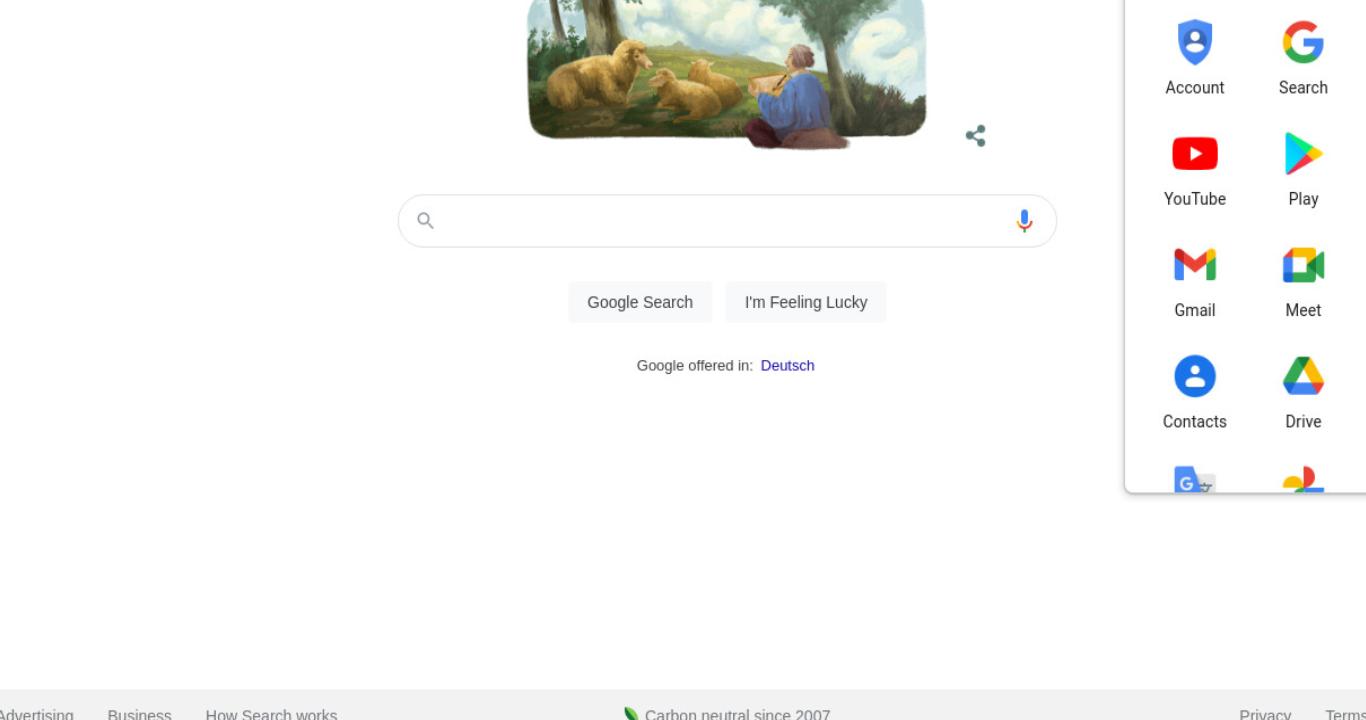This screenshot has width=1366, height=720.
Task: Open the Business footer link
Action: 139,713
